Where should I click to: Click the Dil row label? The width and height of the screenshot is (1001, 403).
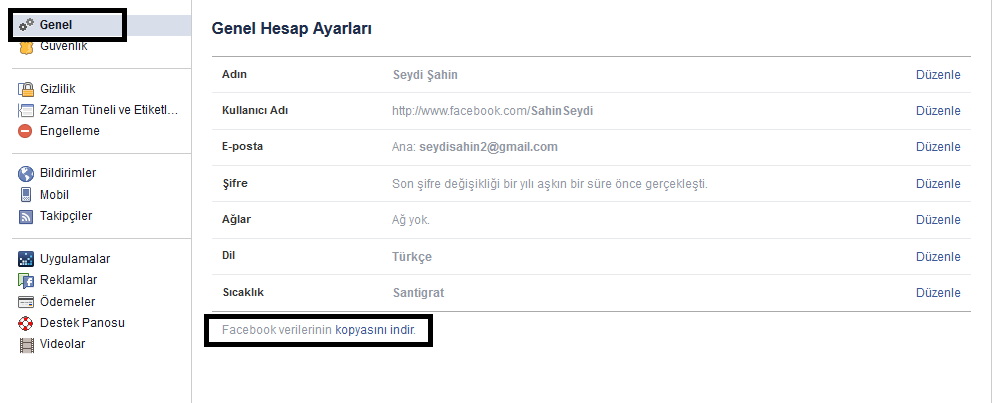[x=228, y=255]
